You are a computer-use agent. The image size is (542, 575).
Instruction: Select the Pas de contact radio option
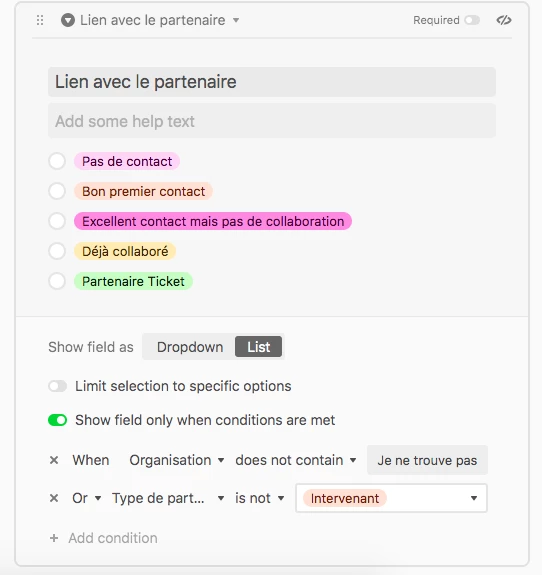[57, 161]
